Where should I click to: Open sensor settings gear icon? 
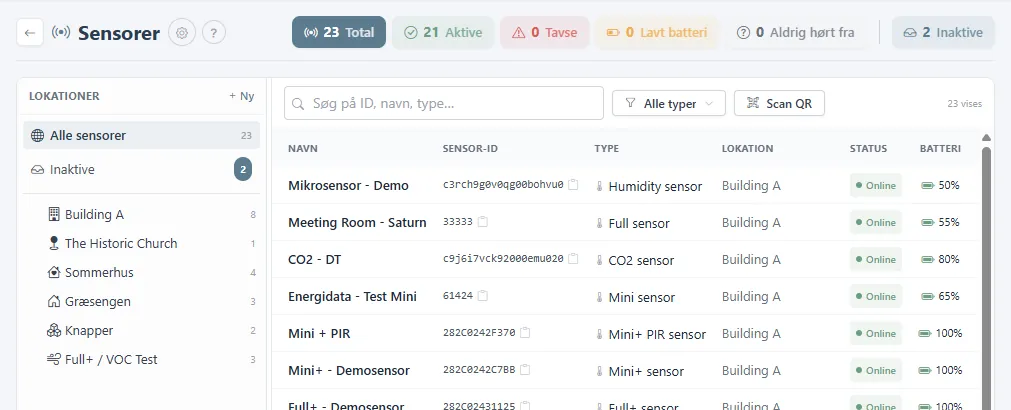pos(182,32)
